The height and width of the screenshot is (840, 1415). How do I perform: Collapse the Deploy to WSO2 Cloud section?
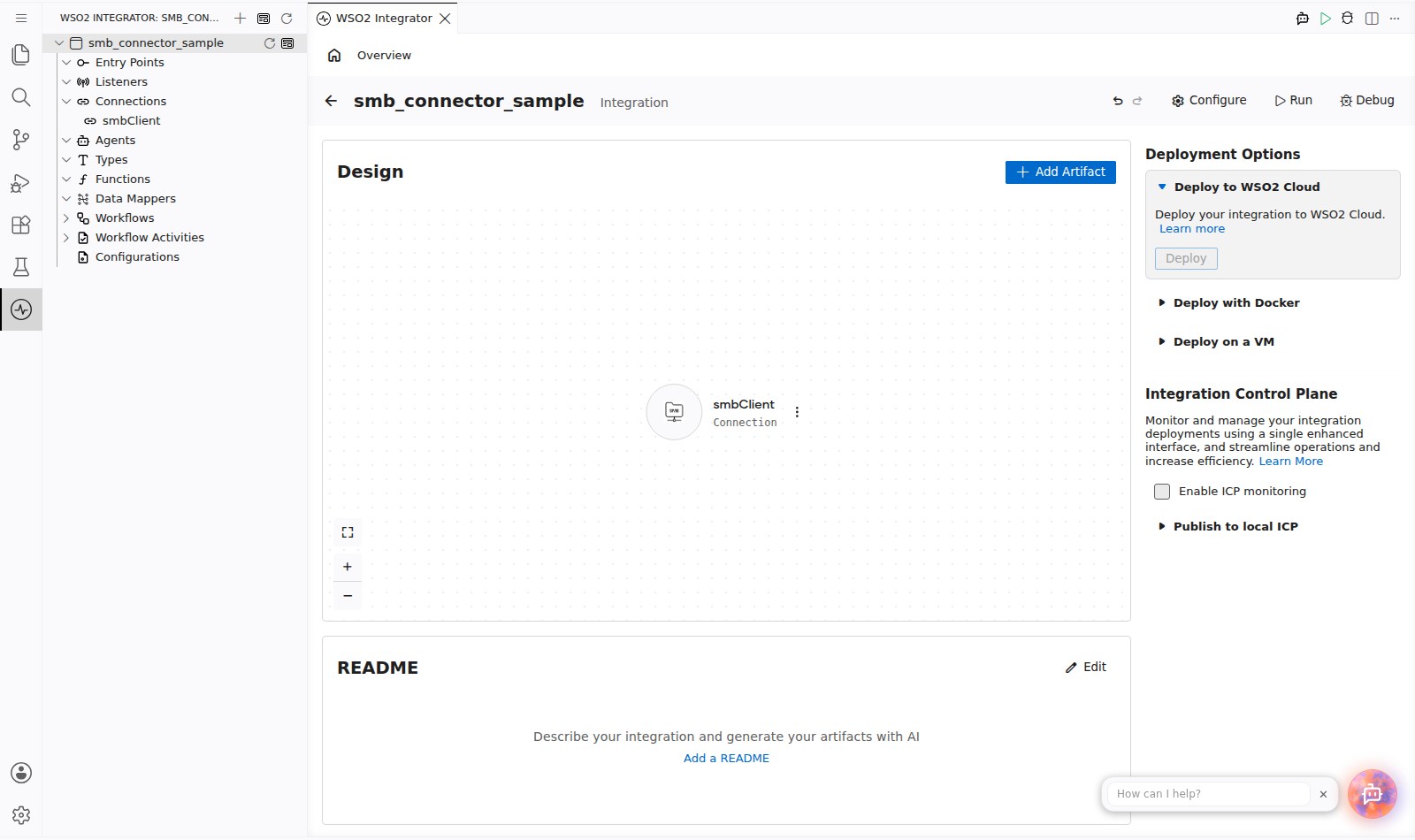pos(1162,187)
